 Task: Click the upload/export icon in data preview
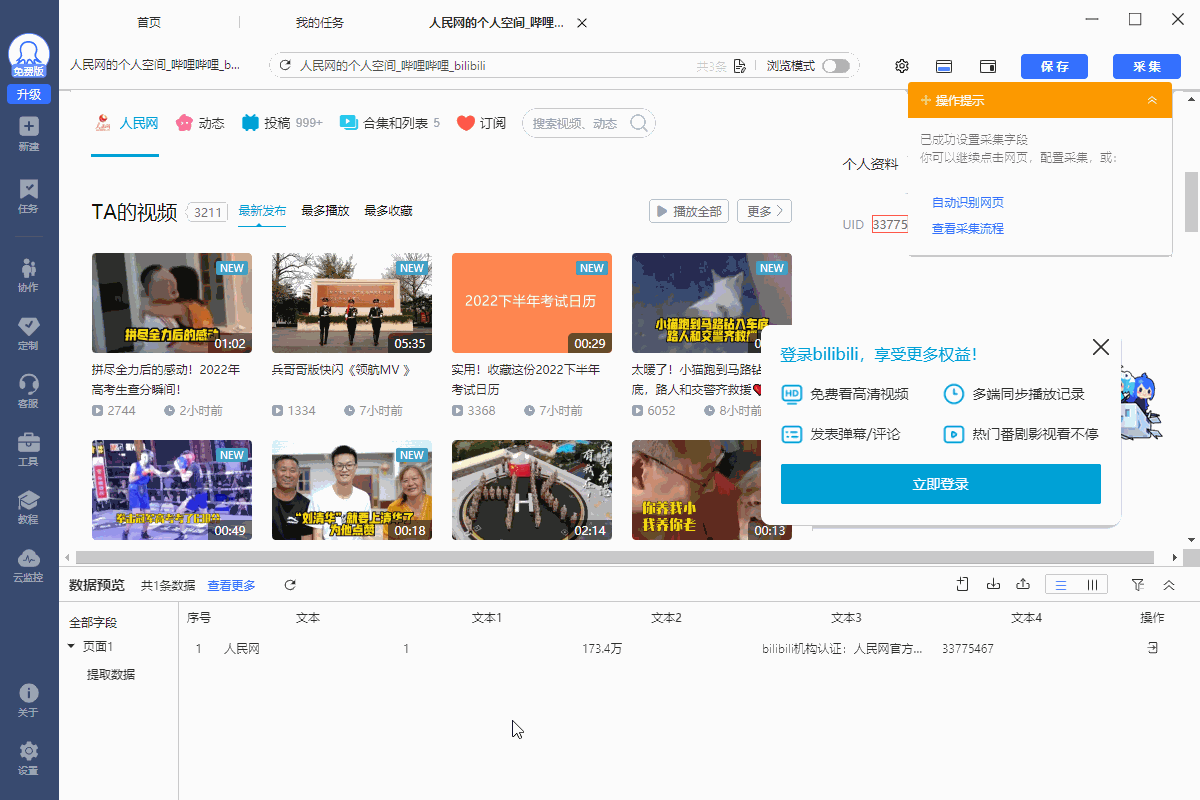pyautogui.click(x=1023, y=584)
